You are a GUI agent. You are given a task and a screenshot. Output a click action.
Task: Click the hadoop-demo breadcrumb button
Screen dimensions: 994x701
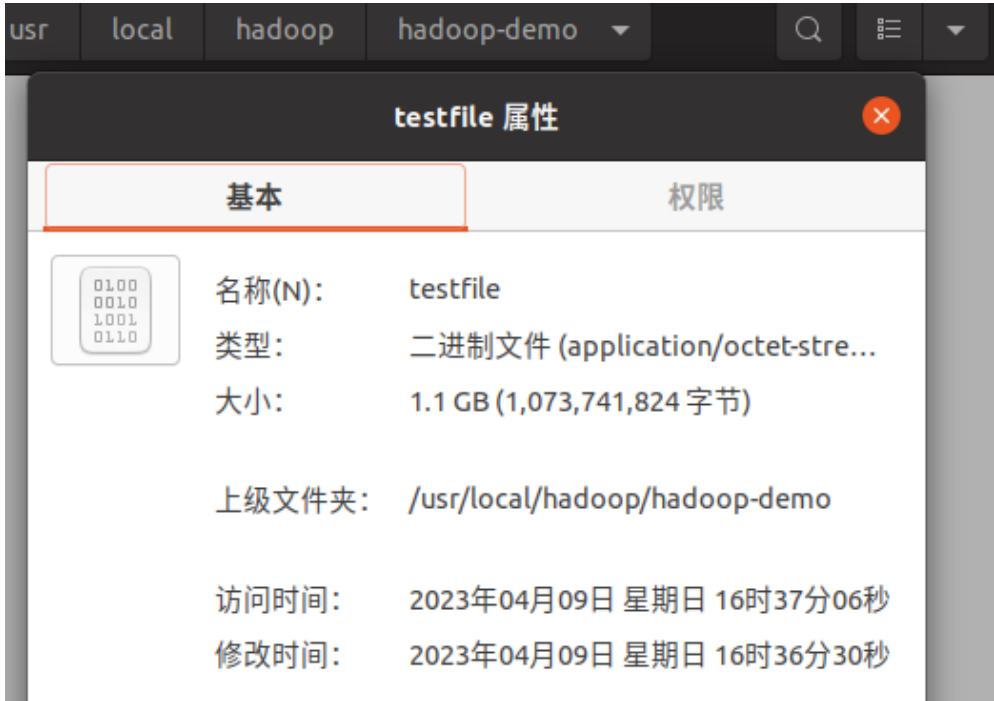click(487, 30)
